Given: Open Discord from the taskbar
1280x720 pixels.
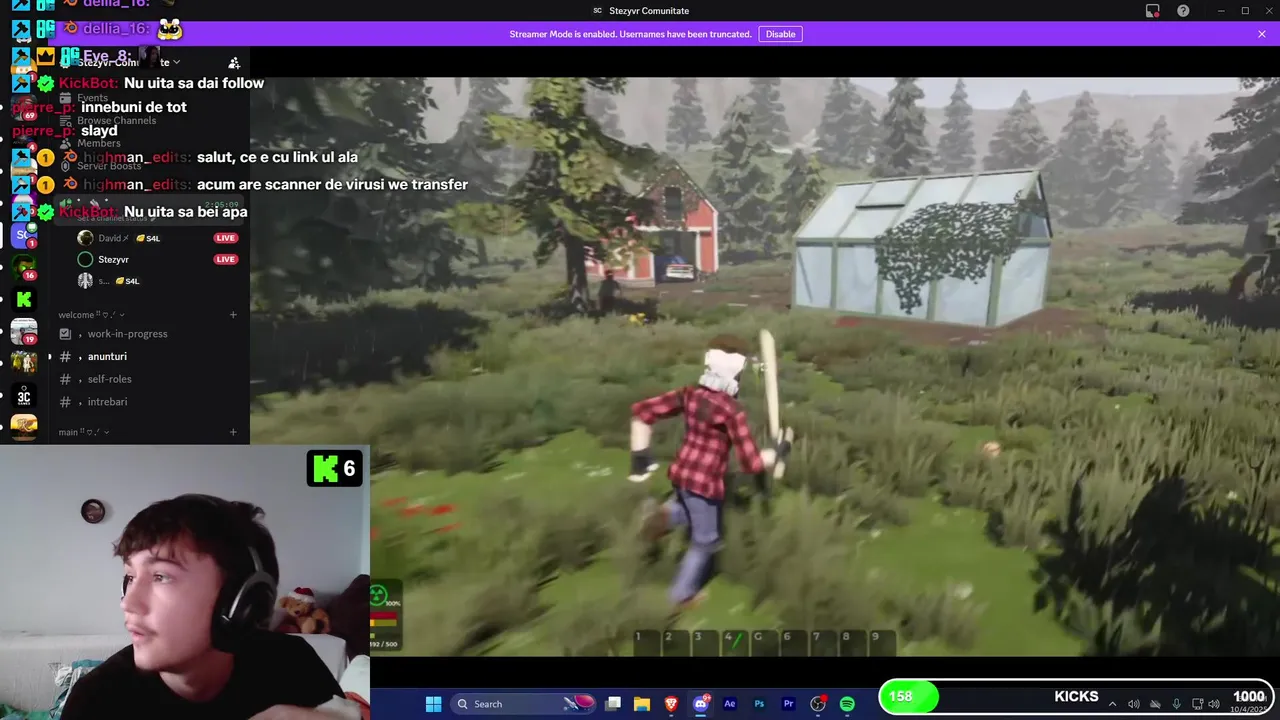Looking at the screenshot, I should pos(701,704).
